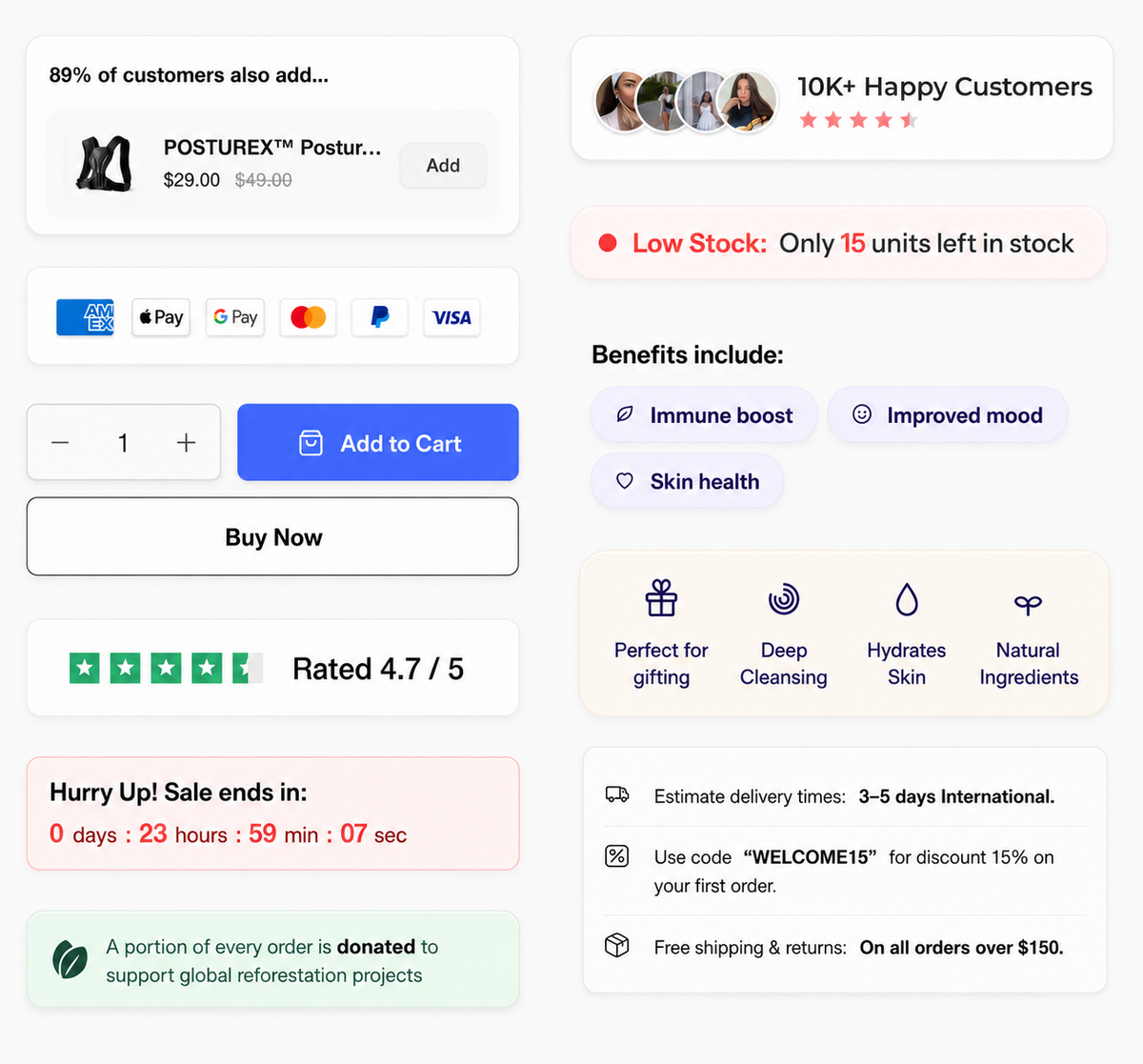
Task: Click the quantity value field showing 1
Action: tap(123, 443)
